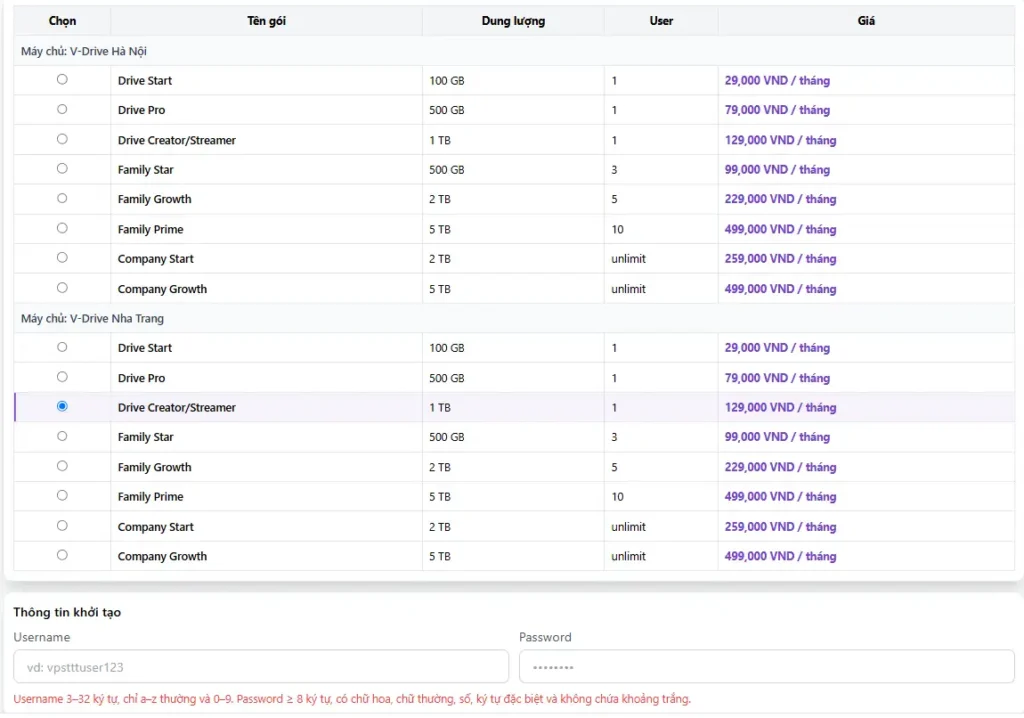Screen dimensions: 1024x718
Task: Select Hà Nội Drive Creator/Streamer radio button
Action: tap(62, 139)
